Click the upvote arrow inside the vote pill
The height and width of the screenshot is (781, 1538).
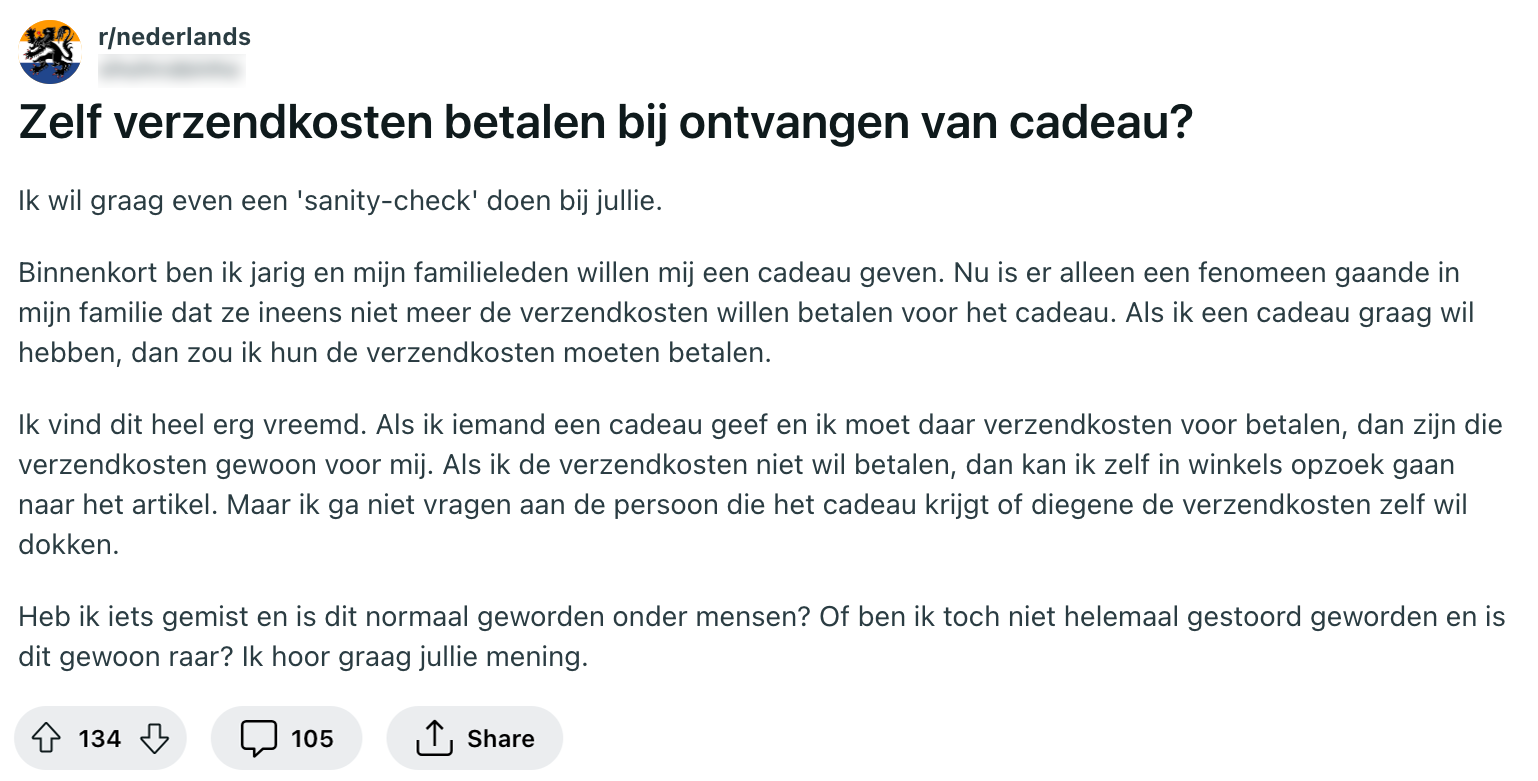pyautogui.click(x=45, y=738)
